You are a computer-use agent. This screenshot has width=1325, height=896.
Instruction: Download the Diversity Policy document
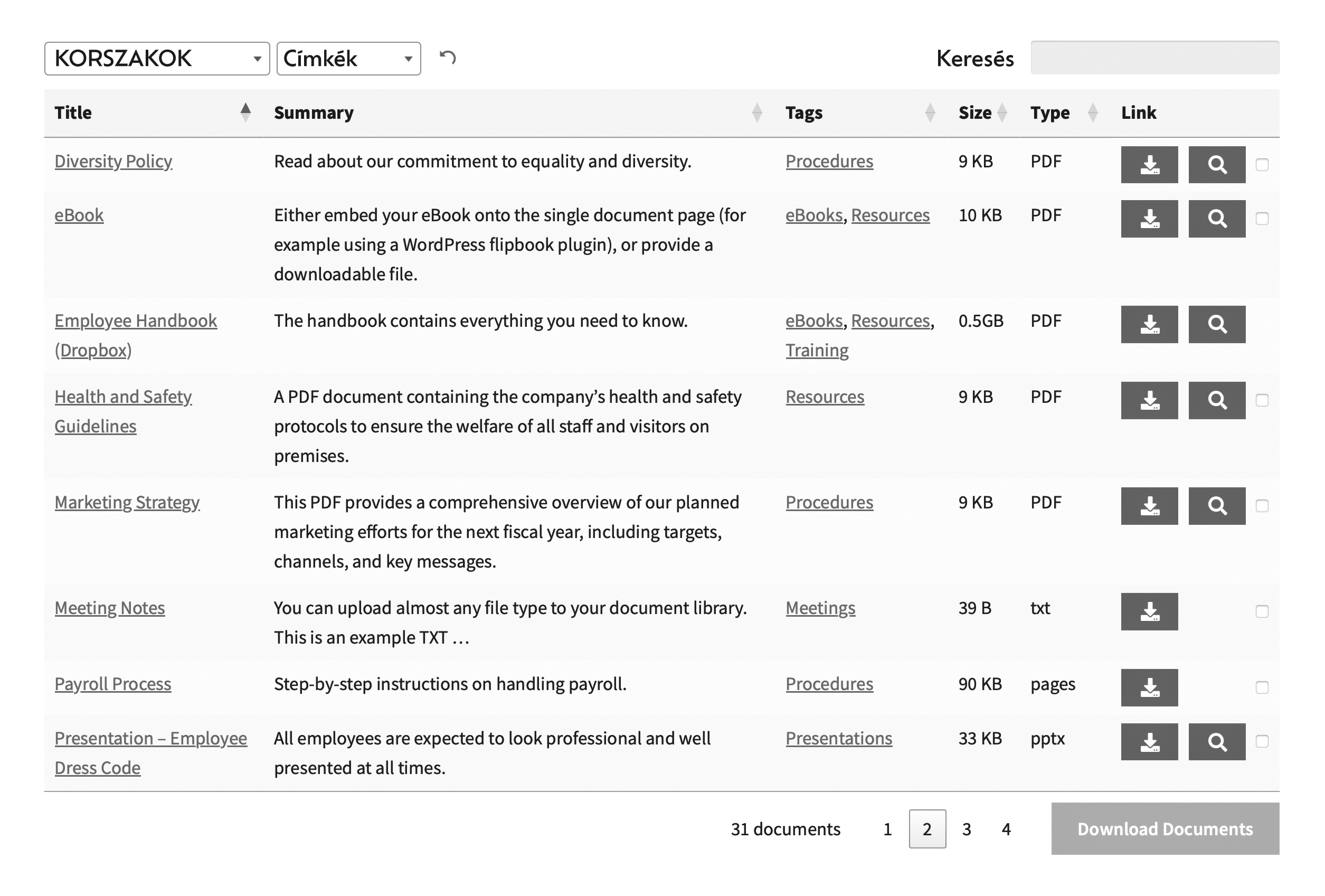tap(1149, 164)
